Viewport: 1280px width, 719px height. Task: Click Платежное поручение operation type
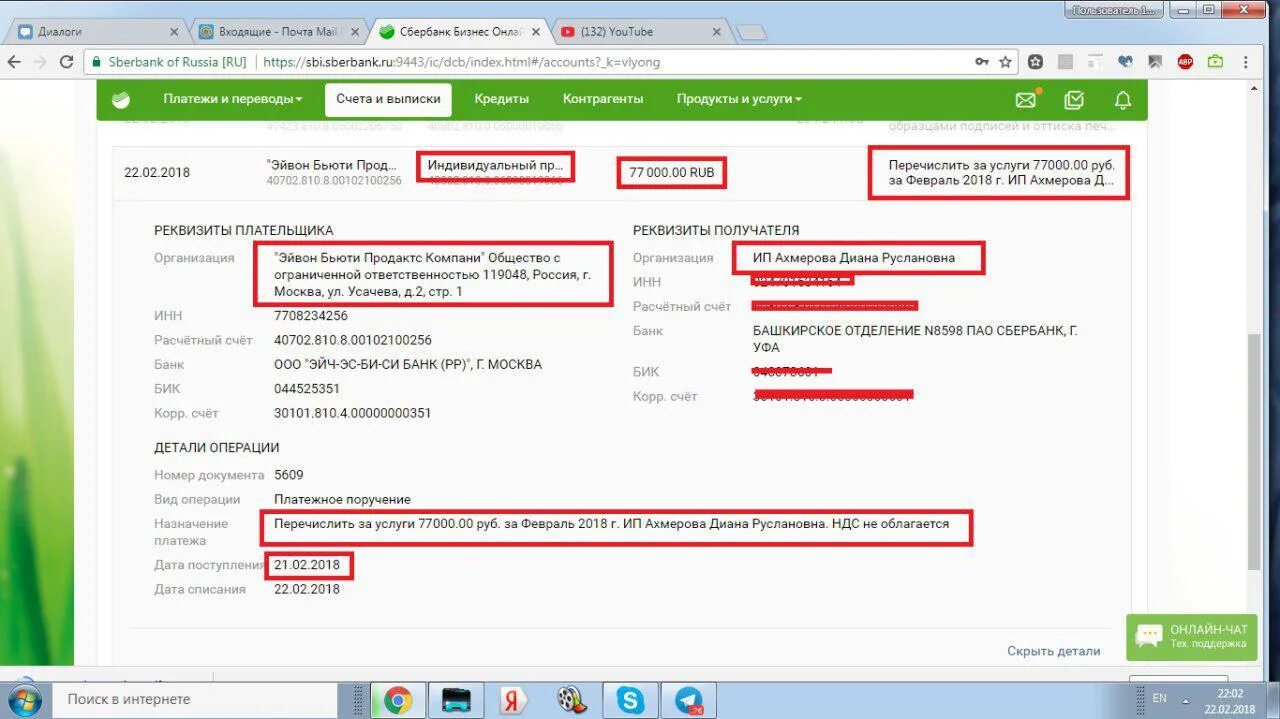343,499
